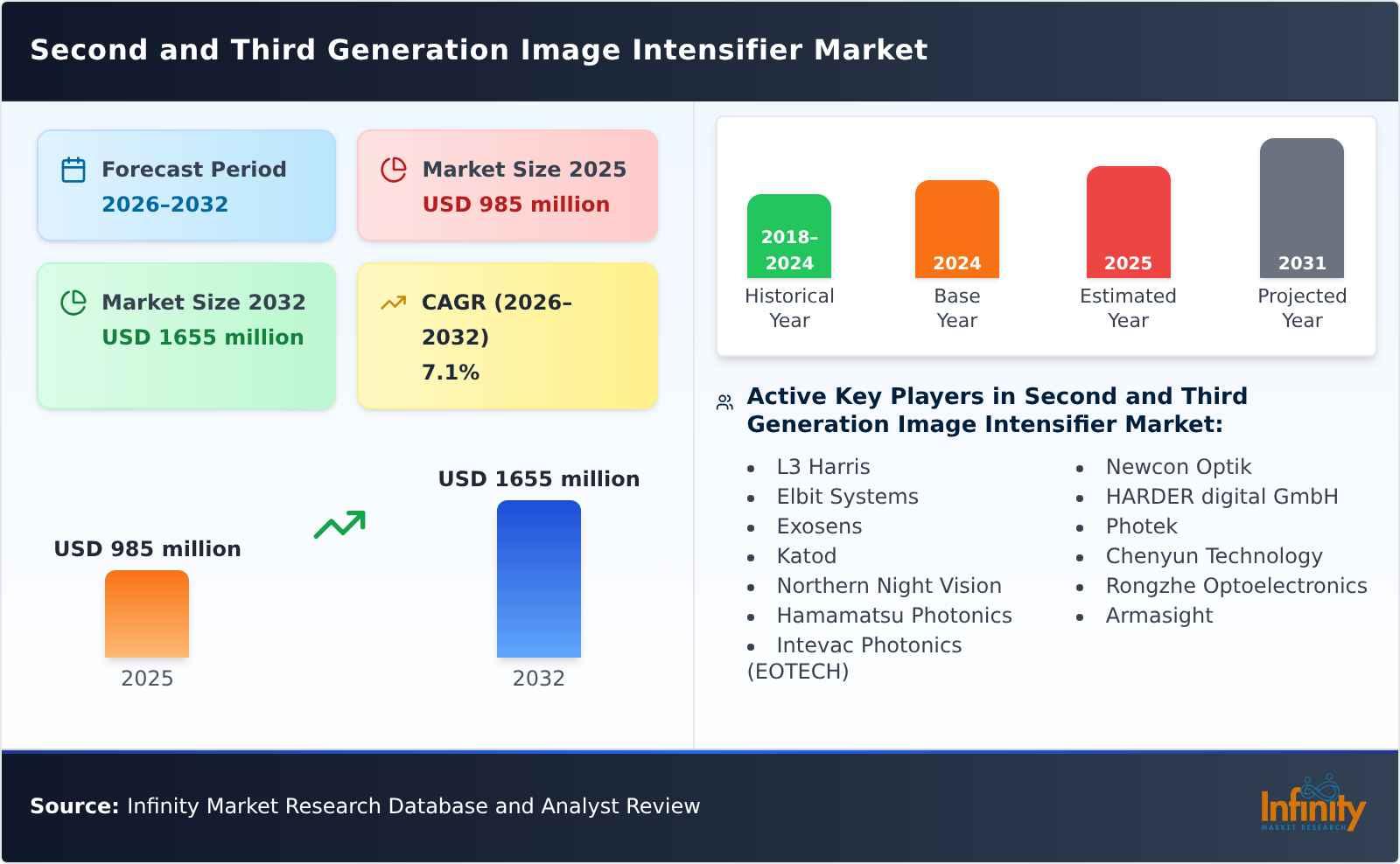
Task: Click the Hamamatsu Photonics list item
Action: [x=893, y=616]
